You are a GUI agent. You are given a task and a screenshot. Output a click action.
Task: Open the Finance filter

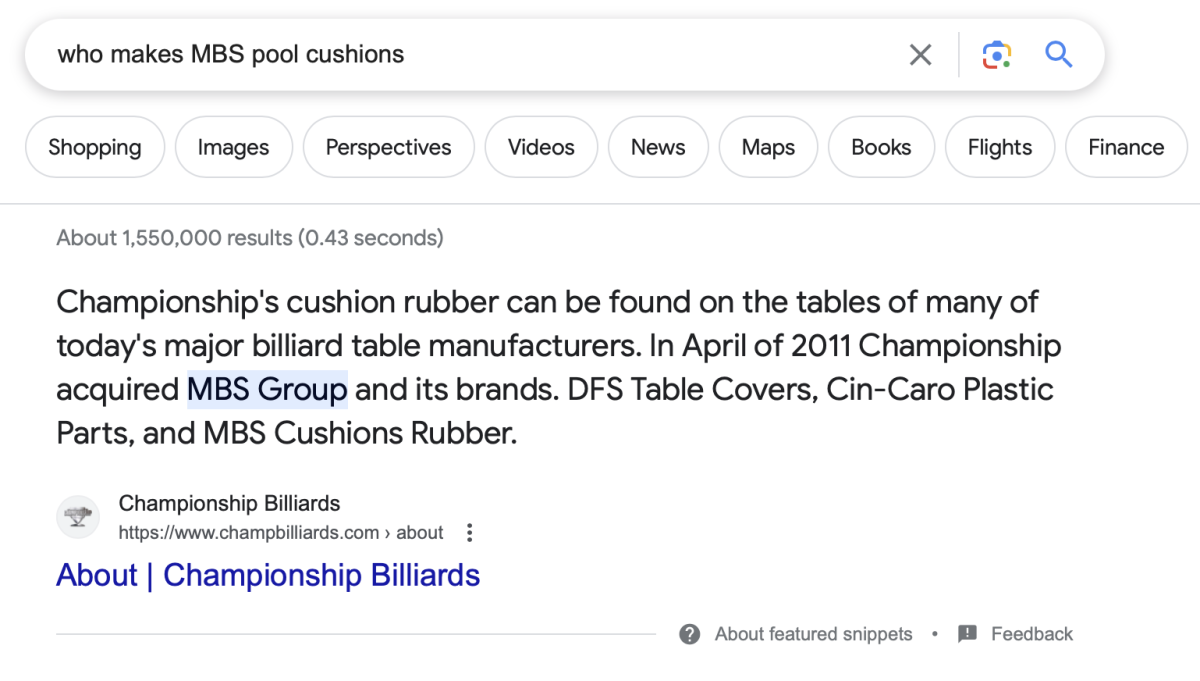pyautogui.click(x=1126, y=147)
